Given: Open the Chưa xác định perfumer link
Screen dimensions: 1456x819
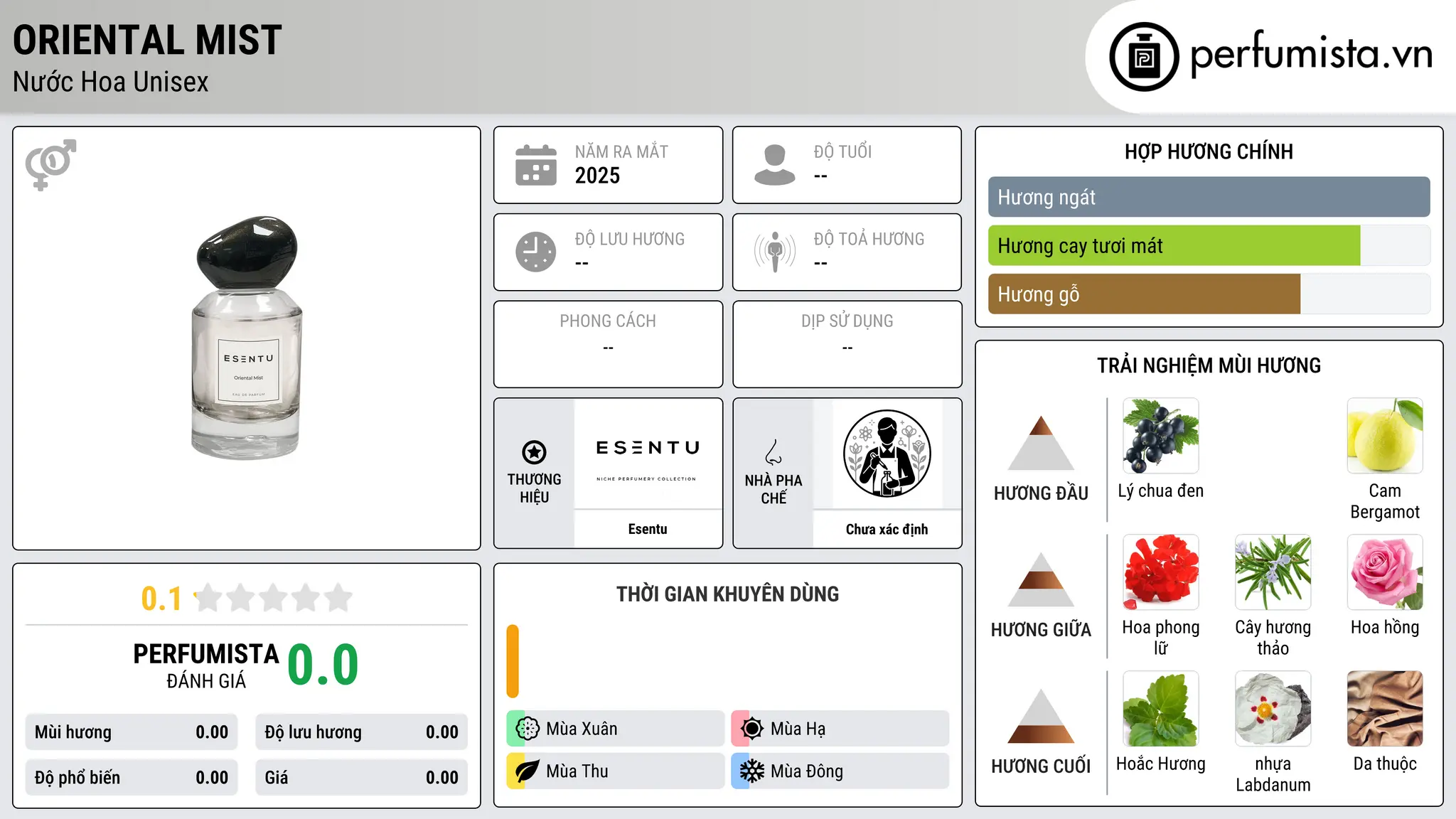Looking at the screenshot, I should click(887, 529).
